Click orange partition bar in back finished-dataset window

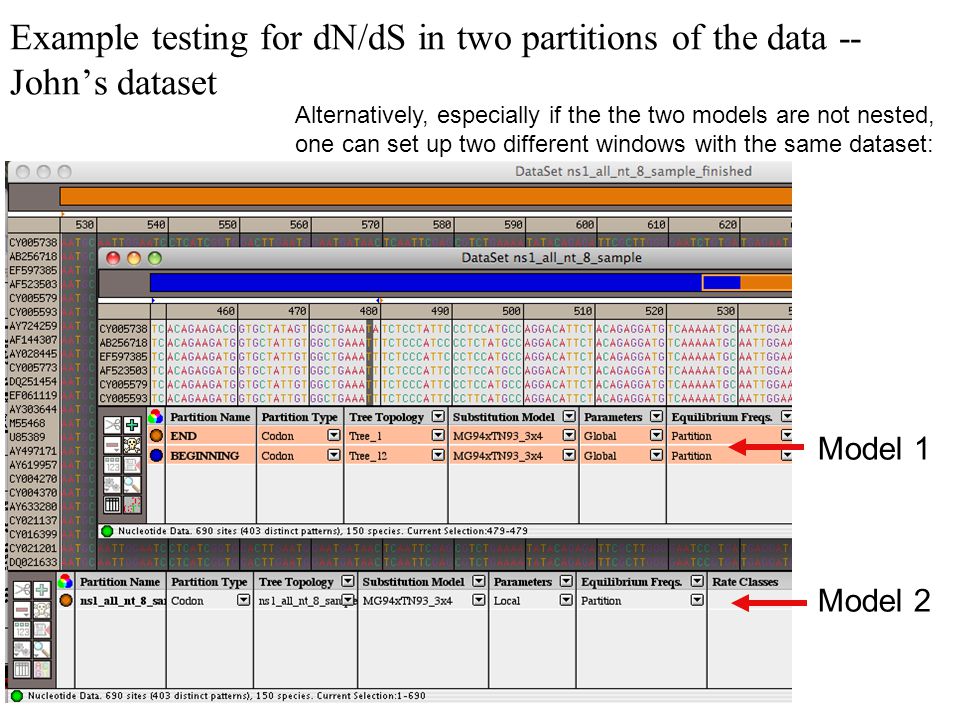point(426,197)
